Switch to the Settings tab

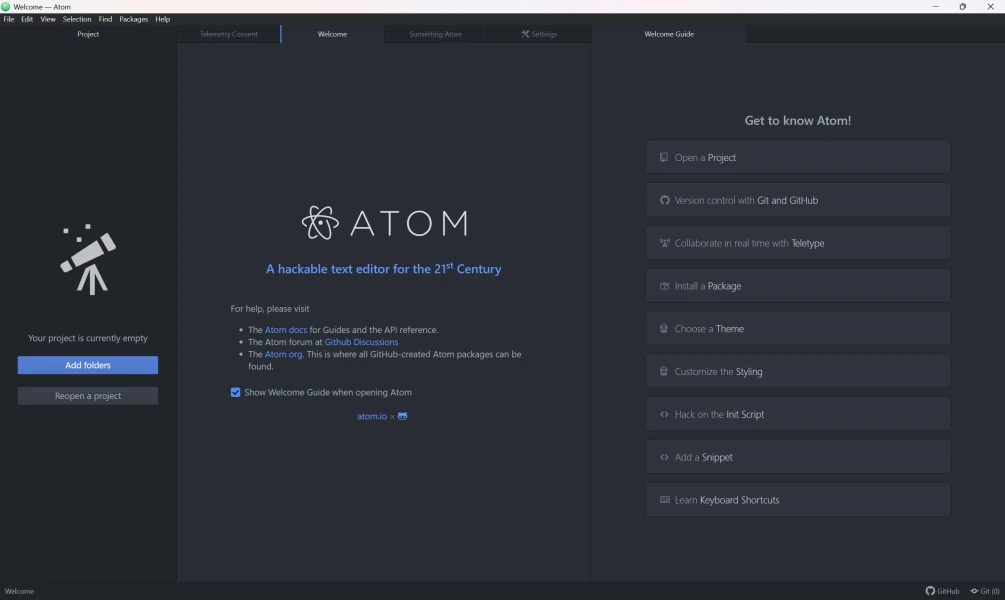click(x=539, y=34)
